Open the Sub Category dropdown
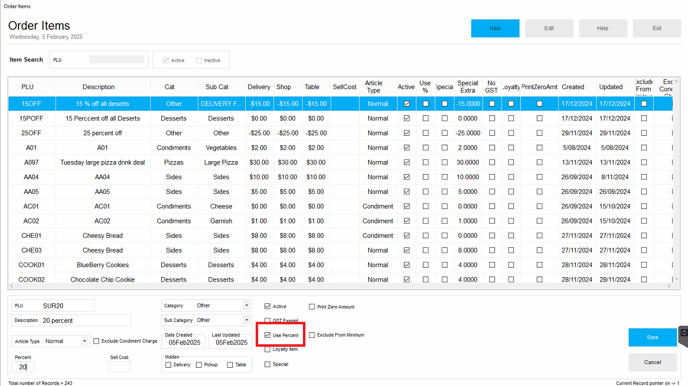This screenshot has width=688, height=386. coord(247,320)
